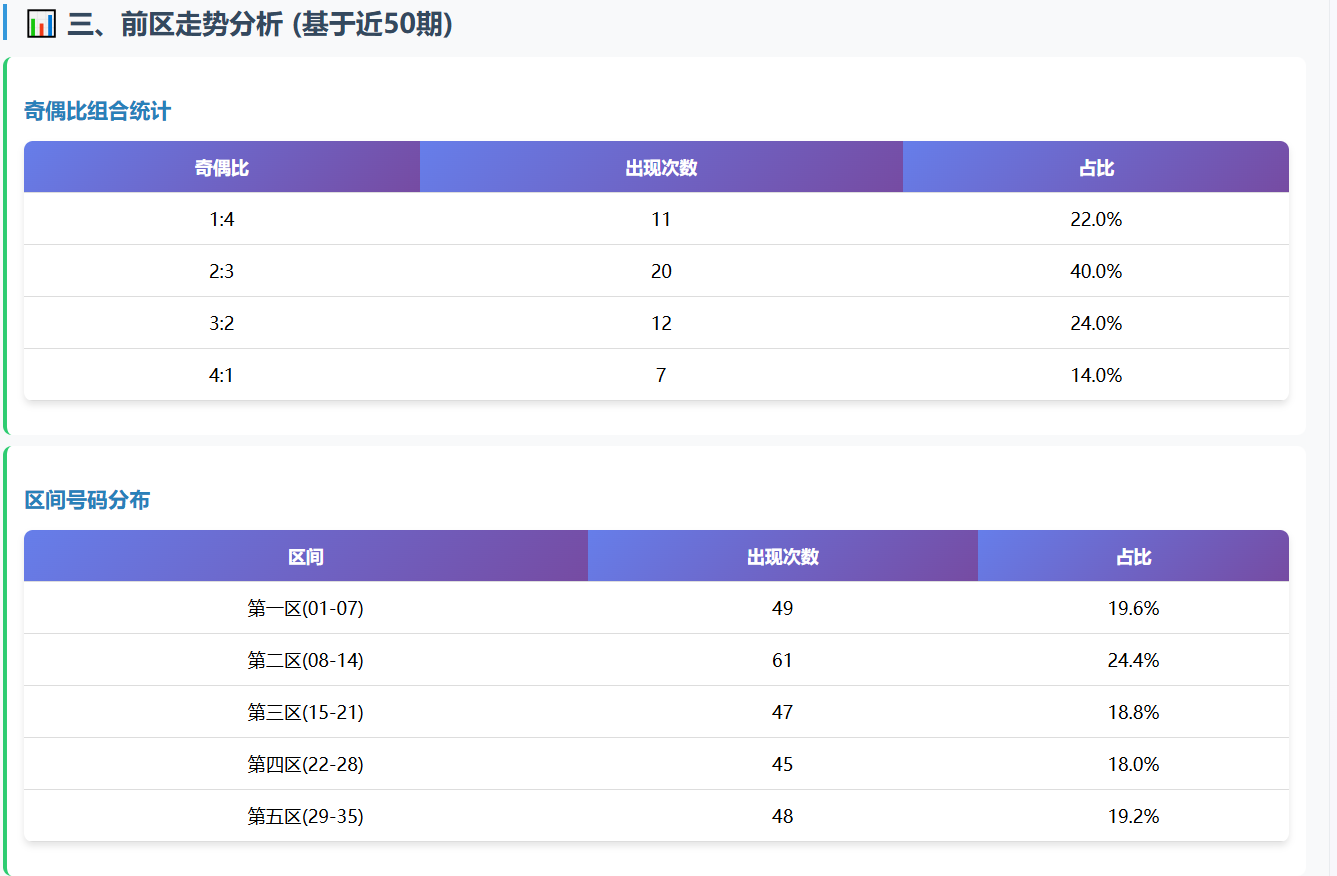
Task: Select the 第五区(29-35) row label
Action: click(x=306, y=817)
